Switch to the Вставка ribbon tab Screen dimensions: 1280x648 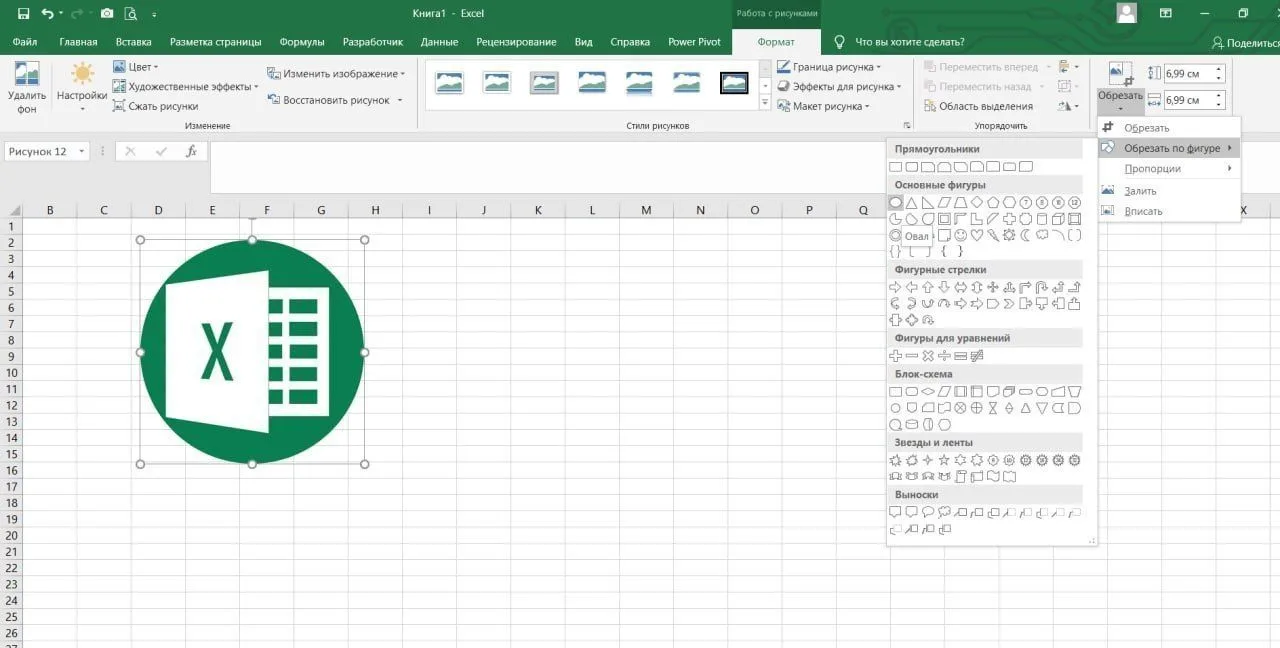[x=133, y=42]
